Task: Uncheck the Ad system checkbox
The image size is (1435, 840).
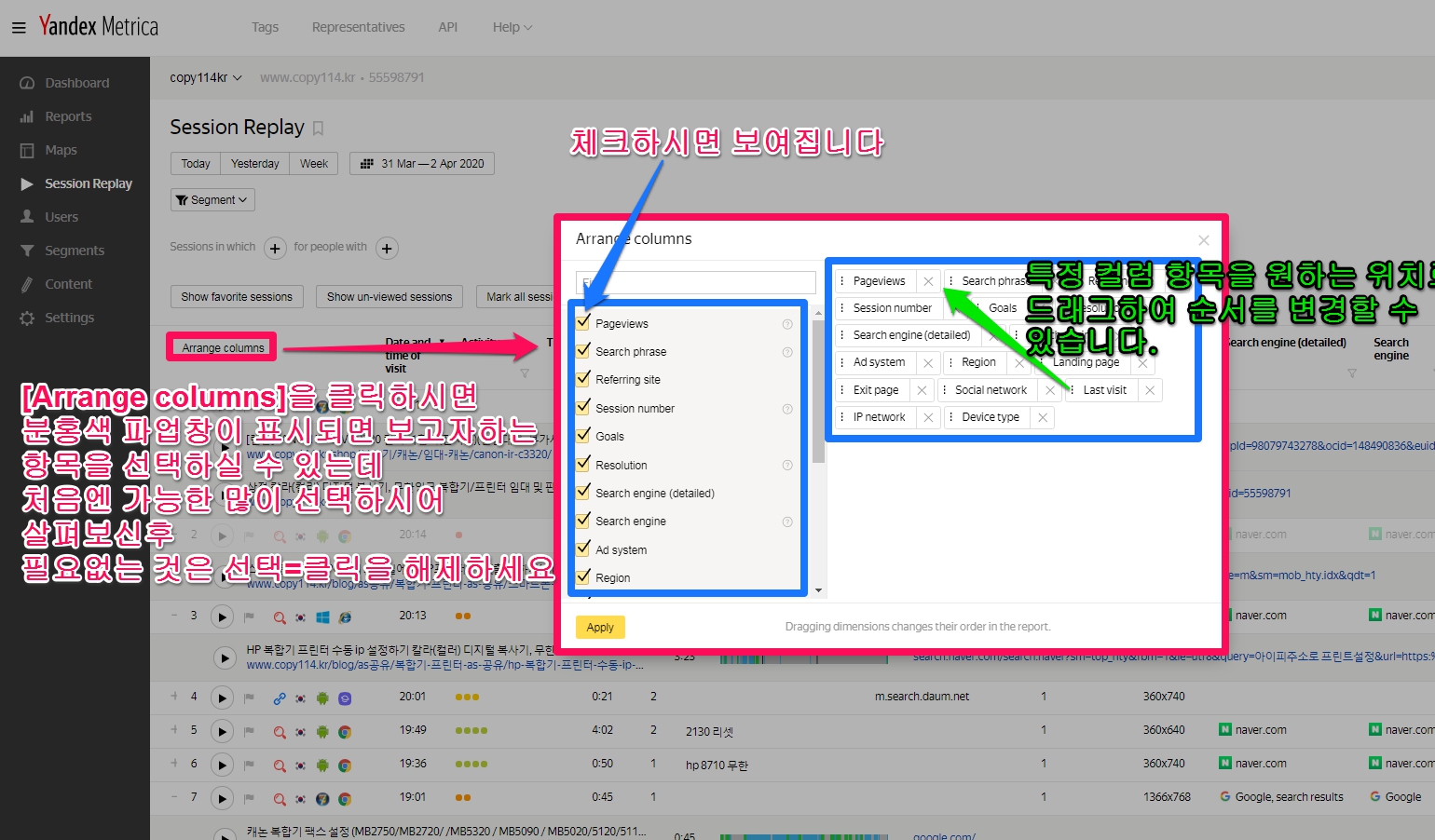Action: (584, 549)
